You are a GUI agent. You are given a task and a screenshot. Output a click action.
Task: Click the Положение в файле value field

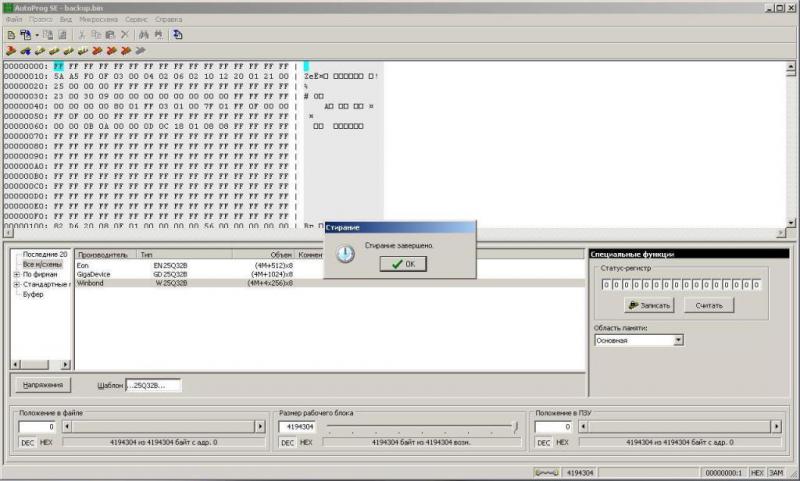click(37, 426)
